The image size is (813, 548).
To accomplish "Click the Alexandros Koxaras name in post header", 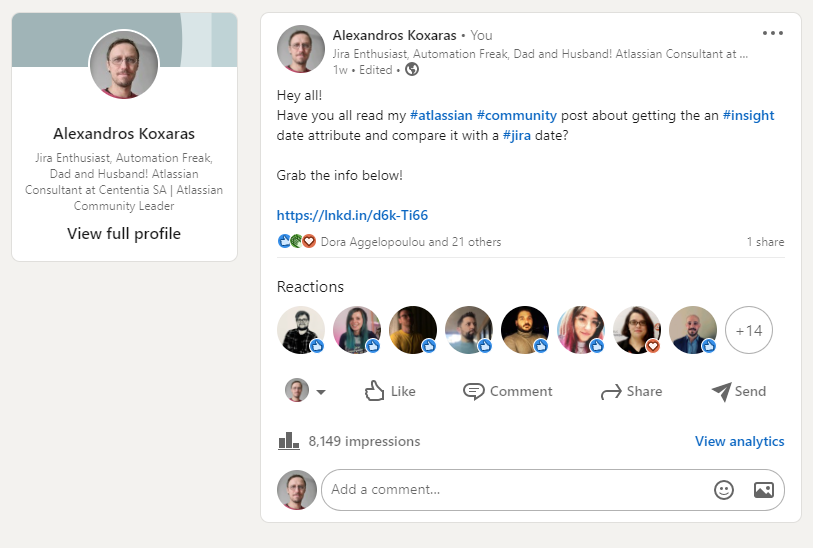I will click(395, 35).
